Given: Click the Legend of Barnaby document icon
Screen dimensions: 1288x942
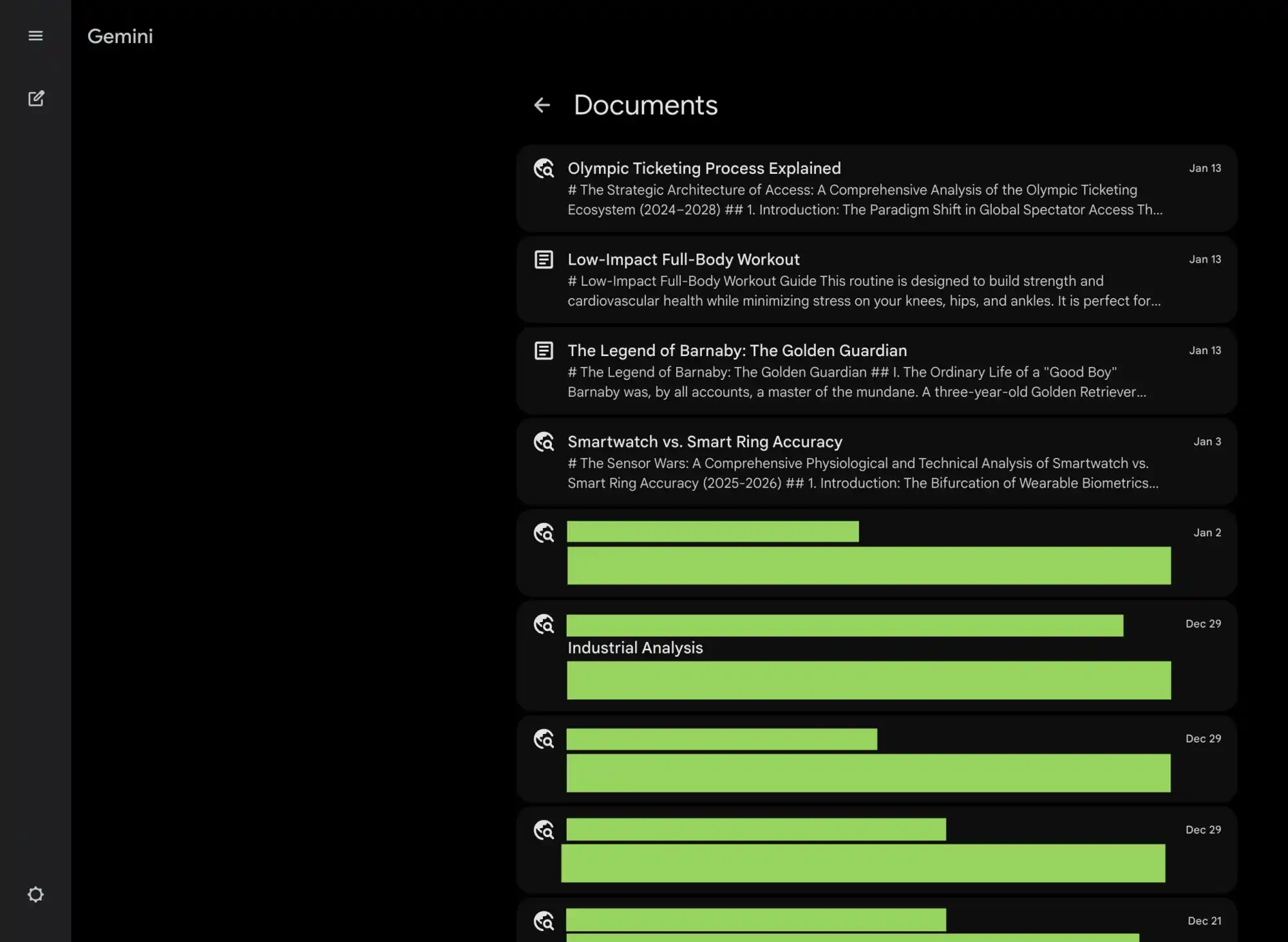Looking at the screenshot, I should click(x=544, y=351).
